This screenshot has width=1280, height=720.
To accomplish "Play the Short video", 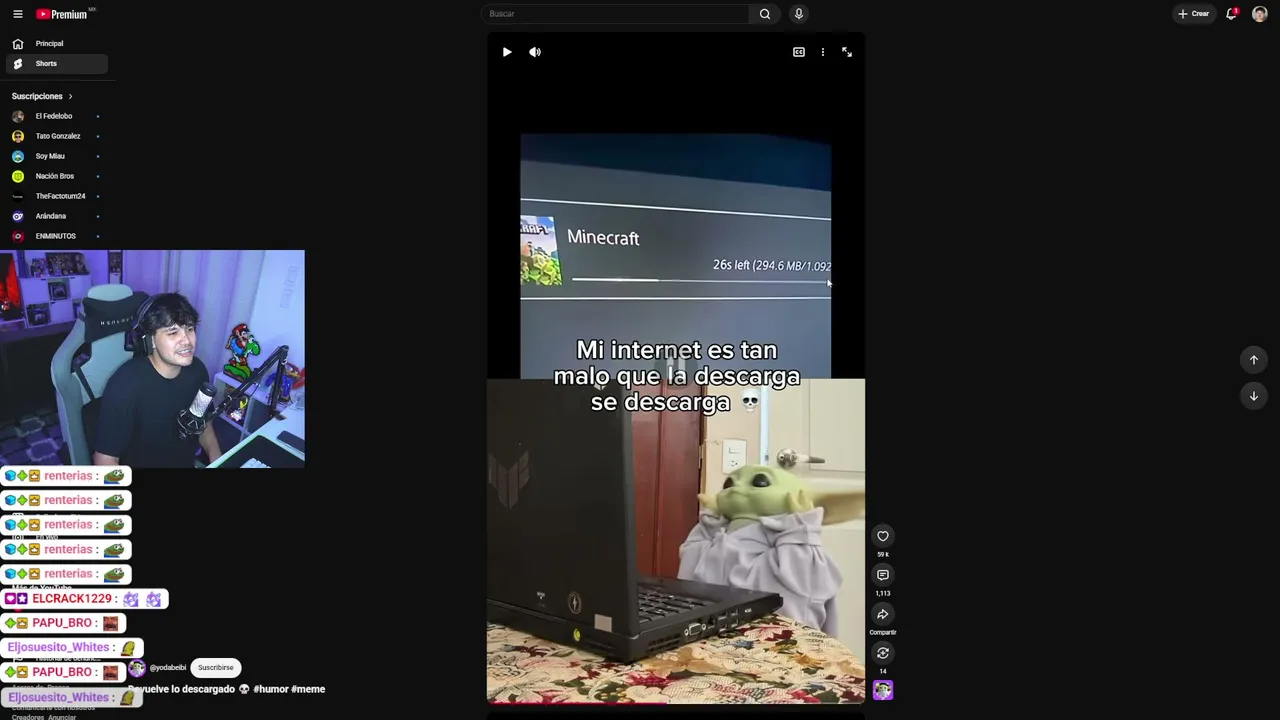I will pos(507,52).
